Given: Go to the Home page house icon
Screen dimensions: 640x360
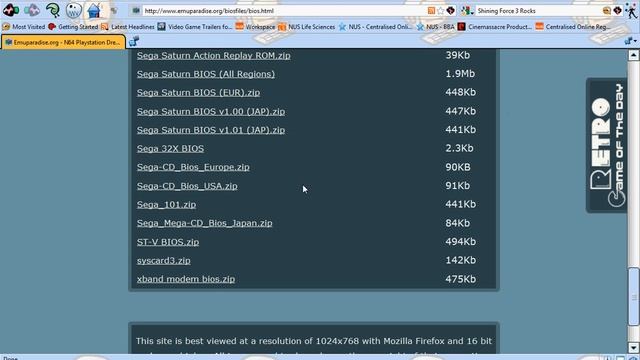Looking at the screenshot, I should tap(94, 10).
